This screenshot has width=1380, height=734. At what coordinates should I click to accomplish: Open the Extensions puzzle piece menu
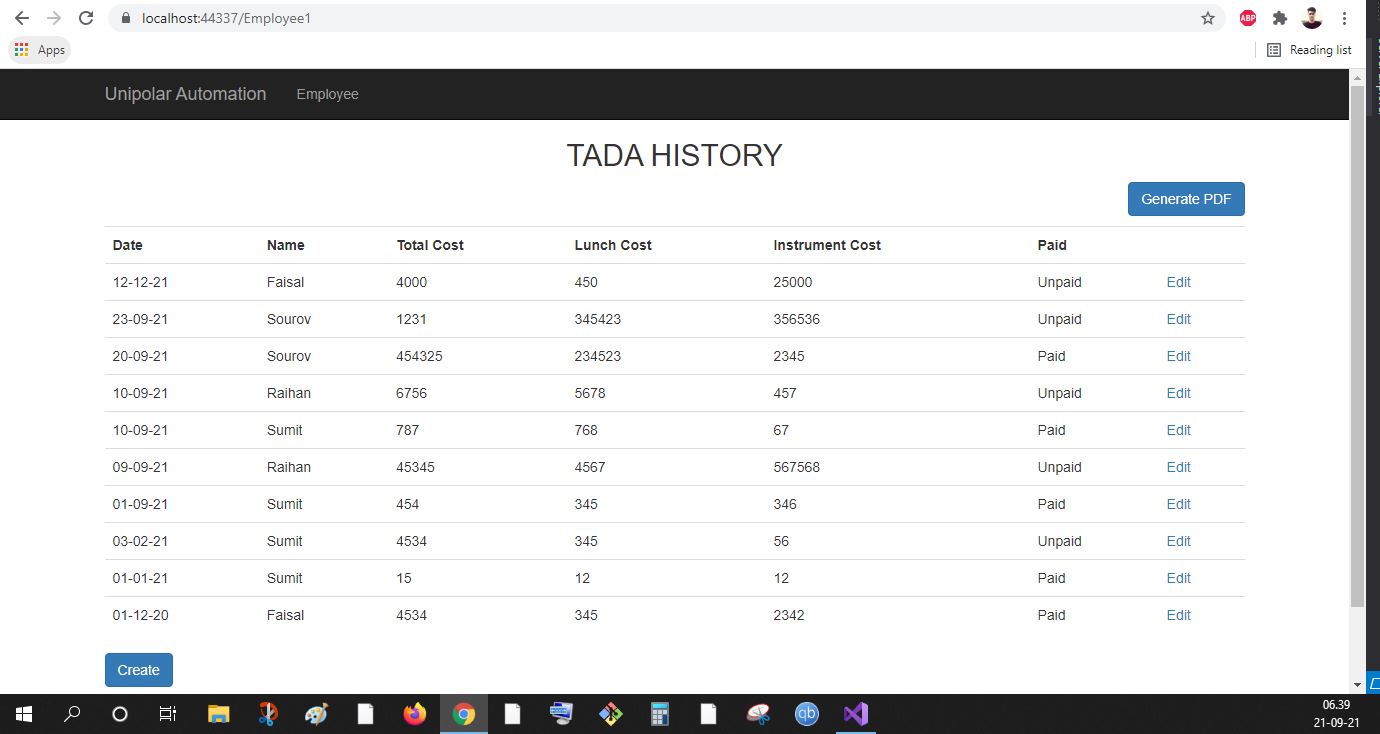(1280, 17)
